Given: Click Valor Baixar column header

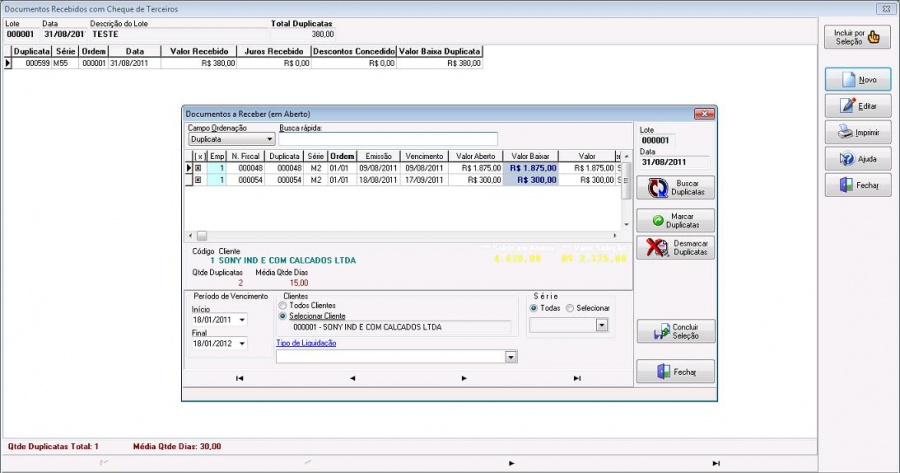Looking at the screenshot, I should 530,156.
